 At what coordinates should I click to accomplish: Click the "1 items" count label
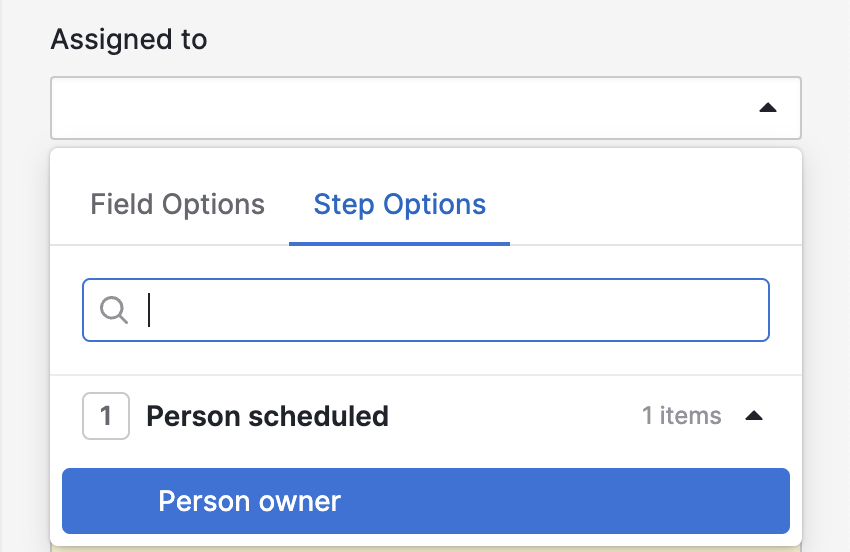[x=681, y=416]
